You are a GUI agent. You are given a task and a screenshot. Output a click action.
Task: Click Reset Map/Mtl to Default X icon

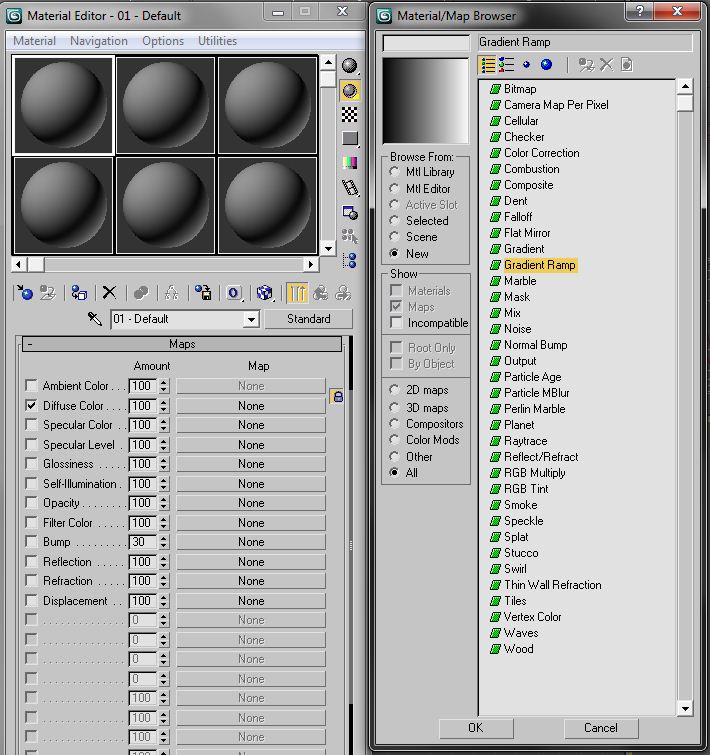pyautogui.click(x=109, y=293)
